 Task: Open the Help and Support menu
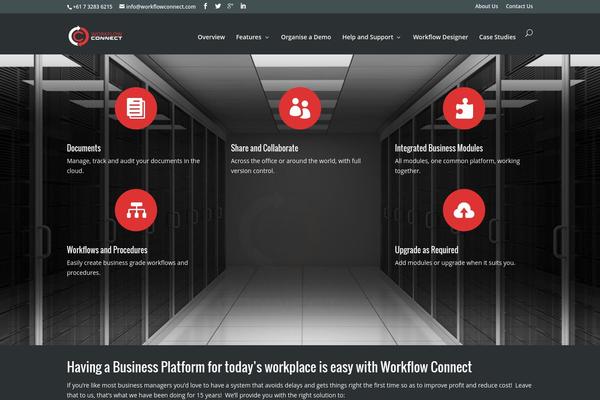367,37
